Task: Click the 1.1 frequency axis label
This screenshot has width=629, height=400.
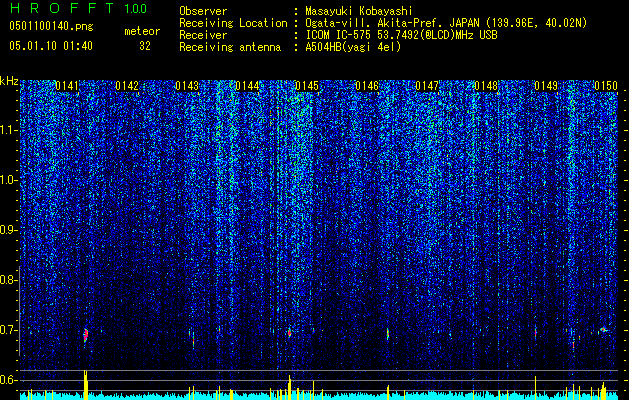Action: [x=9, y=130]
